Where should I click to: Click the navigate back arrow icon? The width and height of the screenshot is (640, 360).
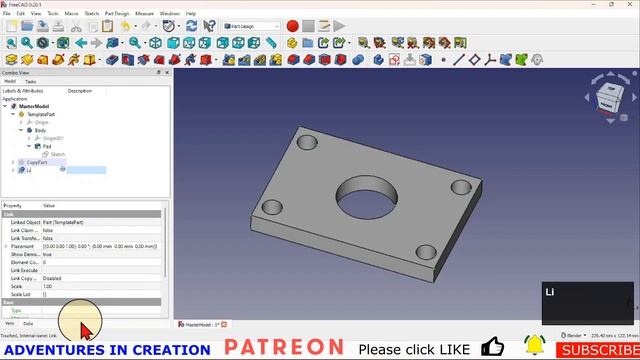click(81, 43)
